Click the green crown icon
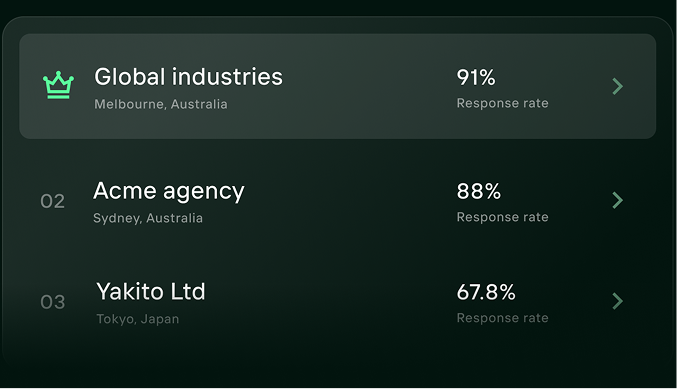This screenshot has width=677, height=389. point(58,85)
